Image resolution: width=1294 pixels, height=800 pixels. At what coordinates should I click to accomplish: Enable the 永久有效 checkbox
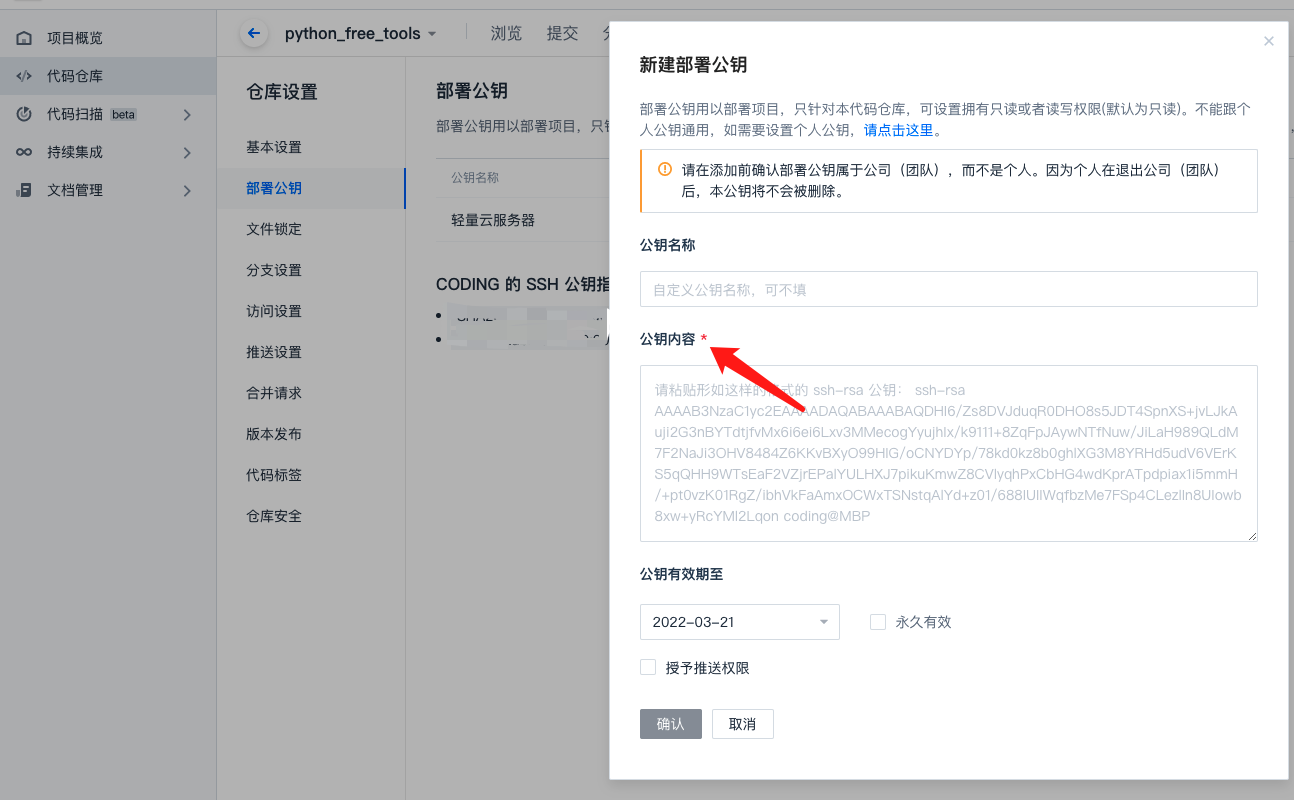pos(878,622)
